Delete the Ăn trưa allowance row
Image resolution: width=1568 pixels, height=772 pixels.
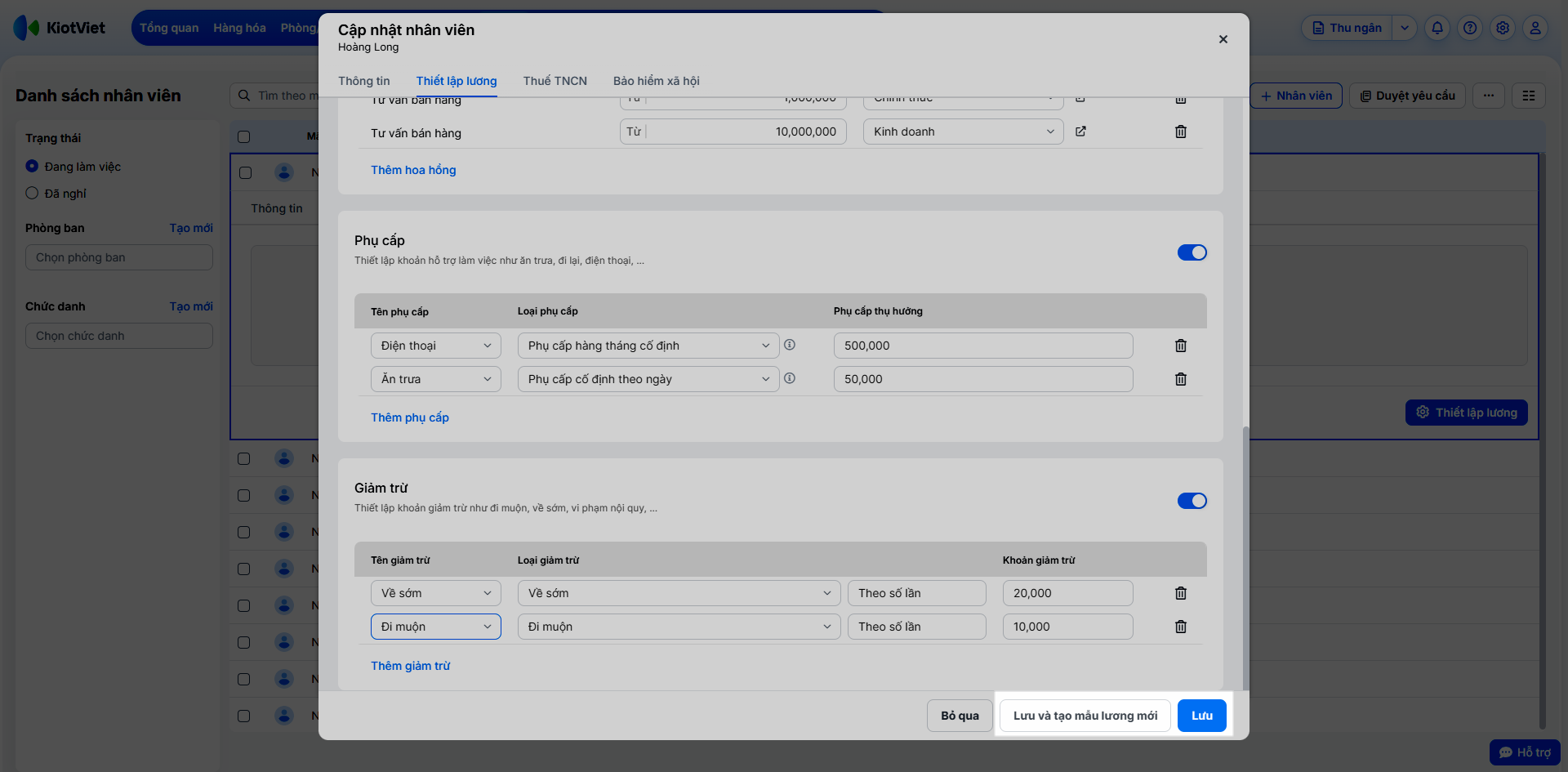click(x=1180, y=379)
